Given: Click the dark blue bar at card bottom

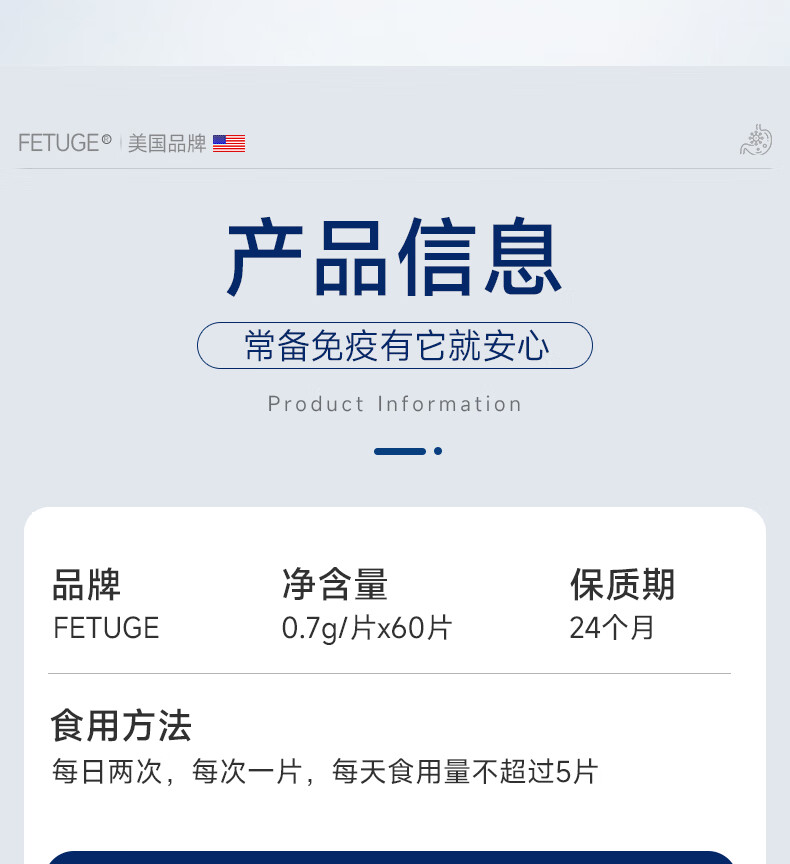Looking at the screenshot, I should coord(391,857).
